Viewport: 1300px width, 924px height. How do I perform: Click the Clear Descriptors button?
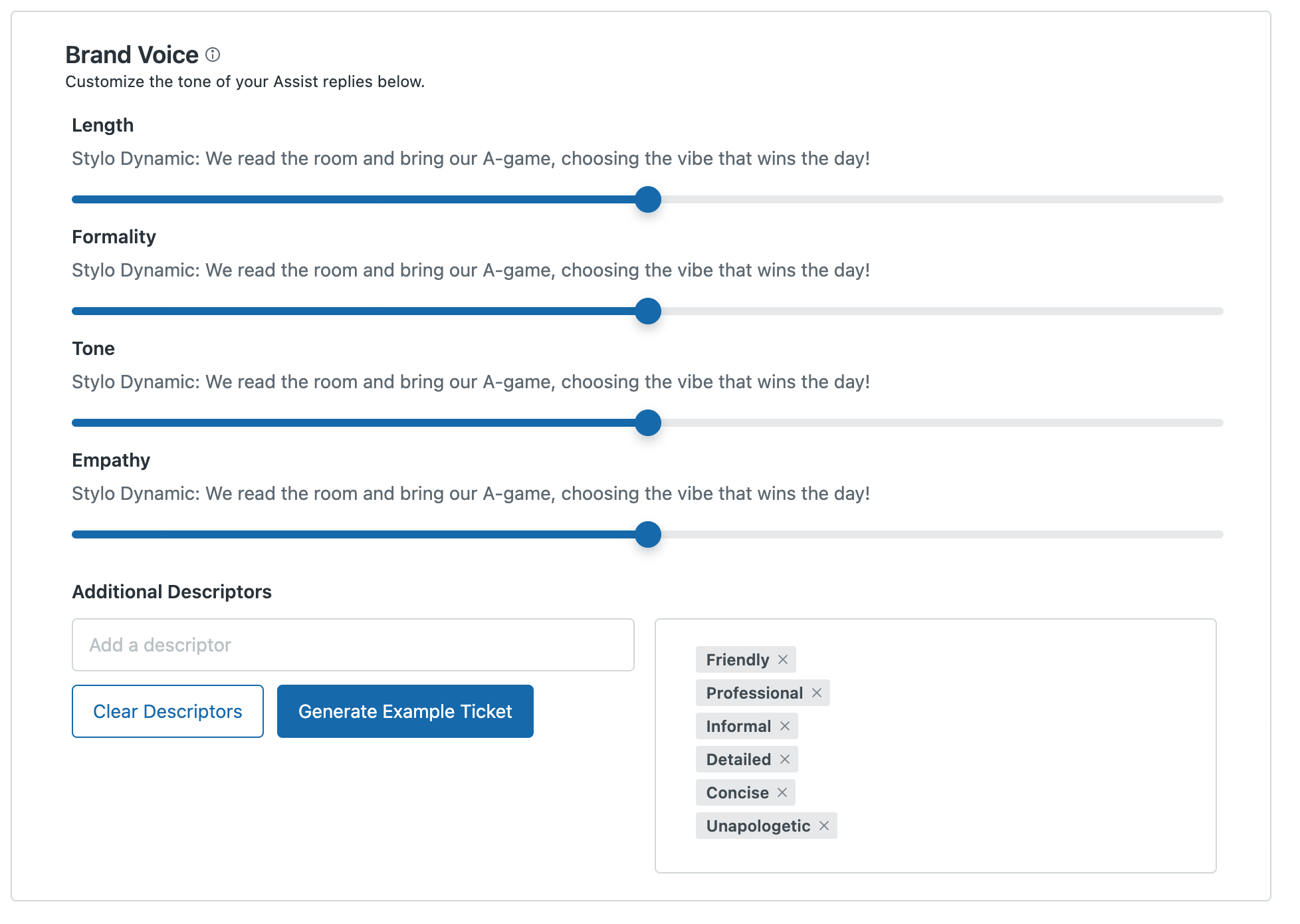click(x=167, y=711)
